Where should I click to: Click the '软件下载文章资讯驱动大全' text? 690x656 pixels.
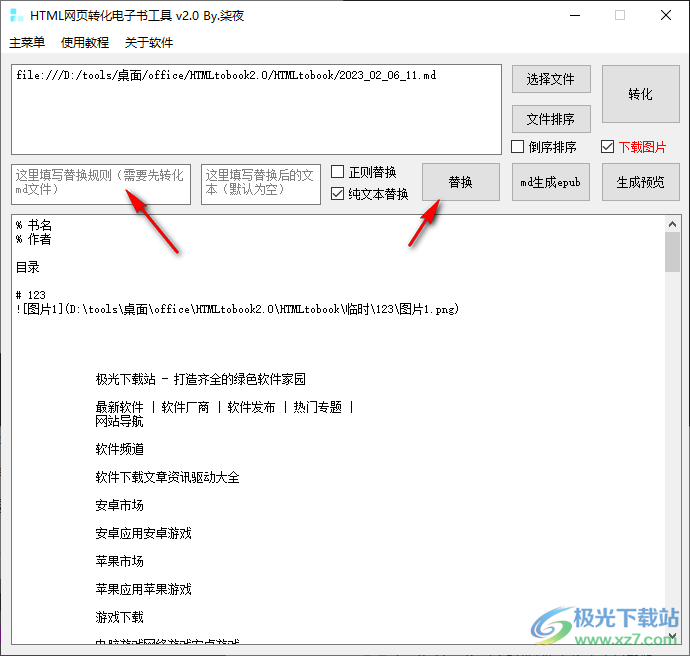pos(167,477)
